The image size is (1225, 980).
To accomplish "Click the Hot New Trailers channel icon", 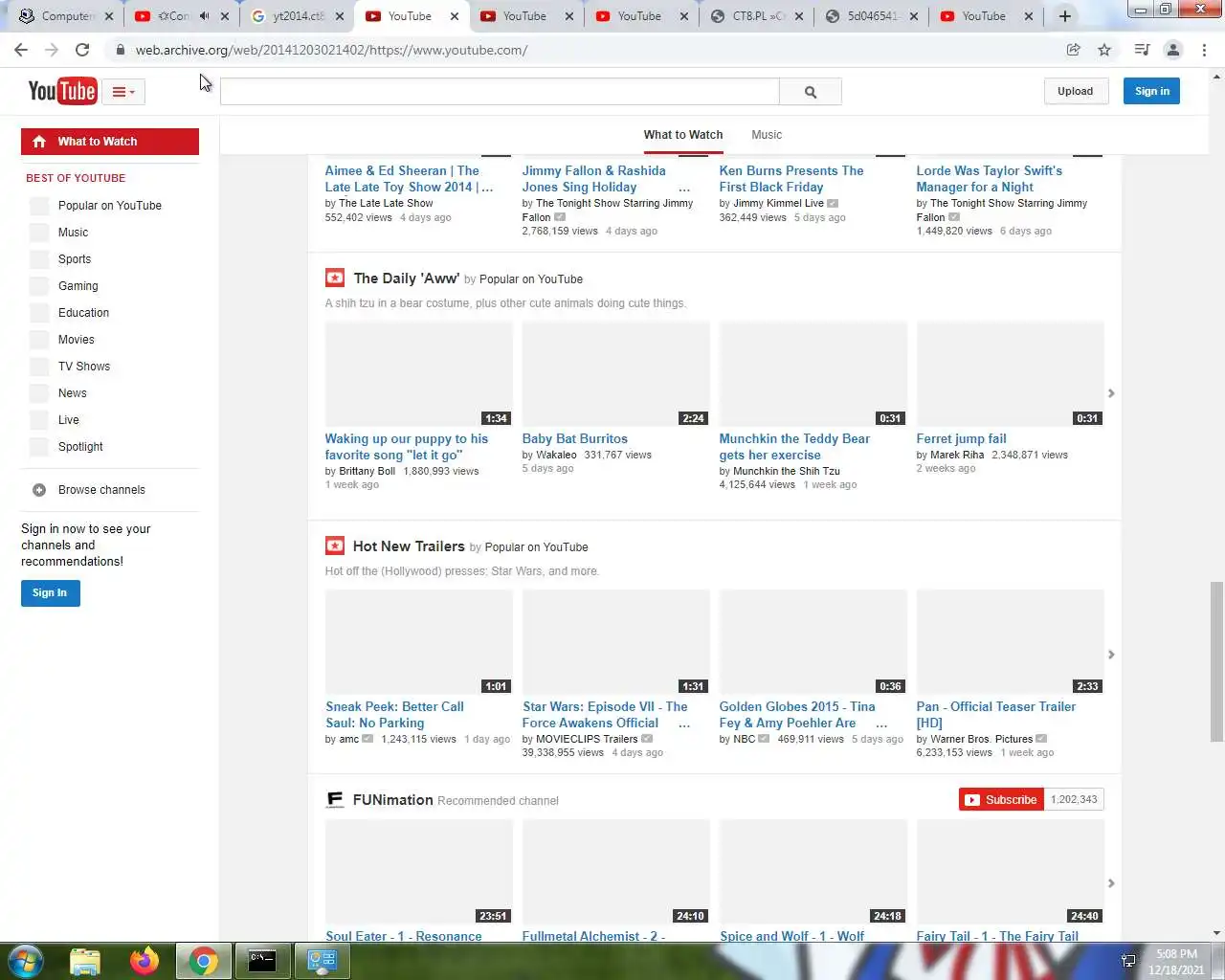I will pos(335,546).
